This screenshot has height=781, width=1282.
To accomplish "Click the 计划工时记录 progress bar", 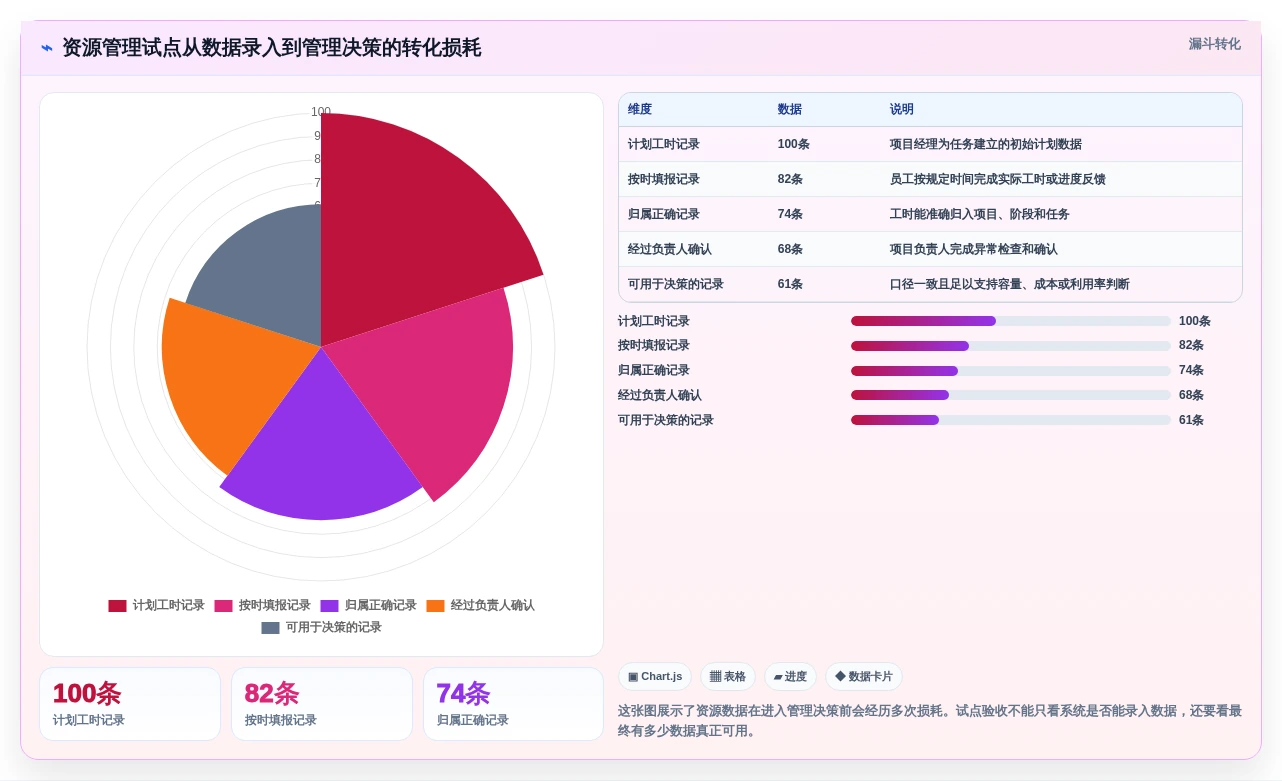I will [x=1011, y=321].
